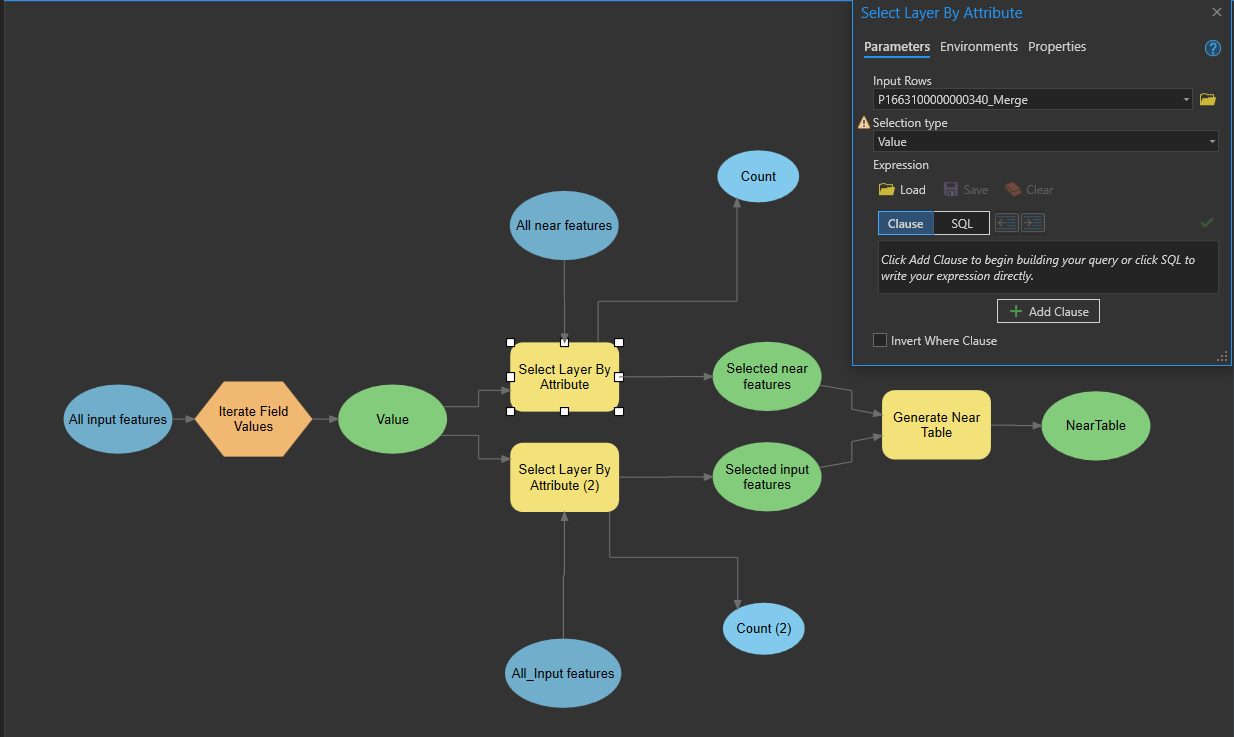1234x737 pixels.
Task: Select the All near features ellipse
Action: 564,225
